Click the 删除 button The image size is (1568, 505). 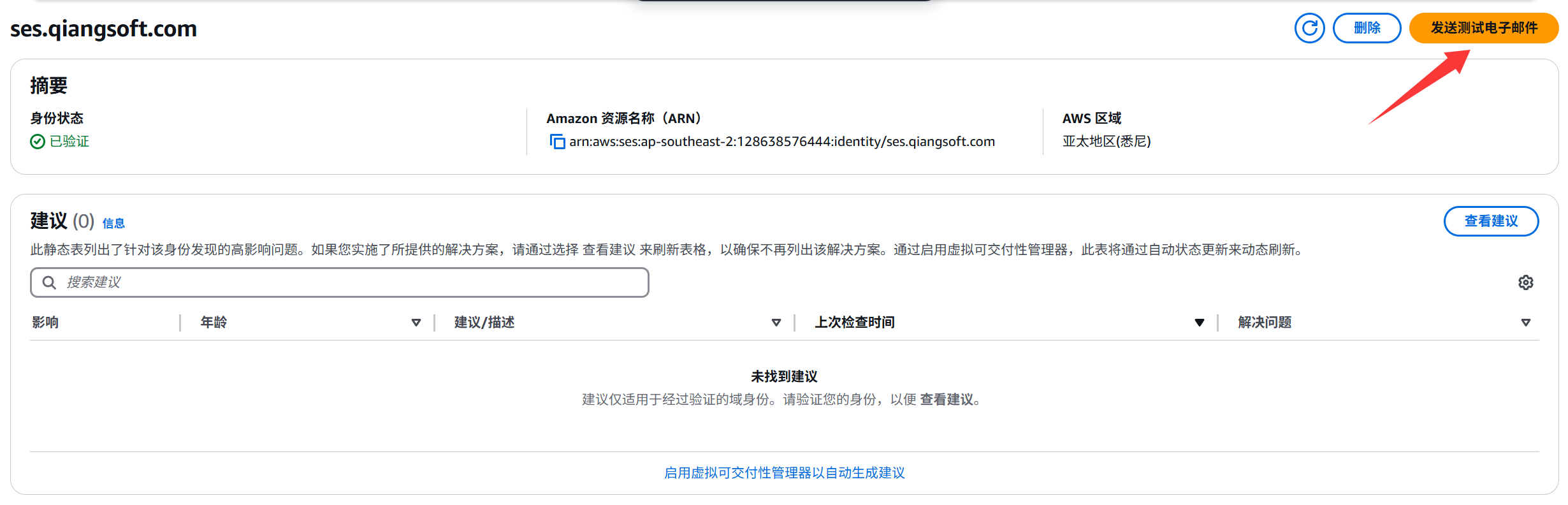1367,28
